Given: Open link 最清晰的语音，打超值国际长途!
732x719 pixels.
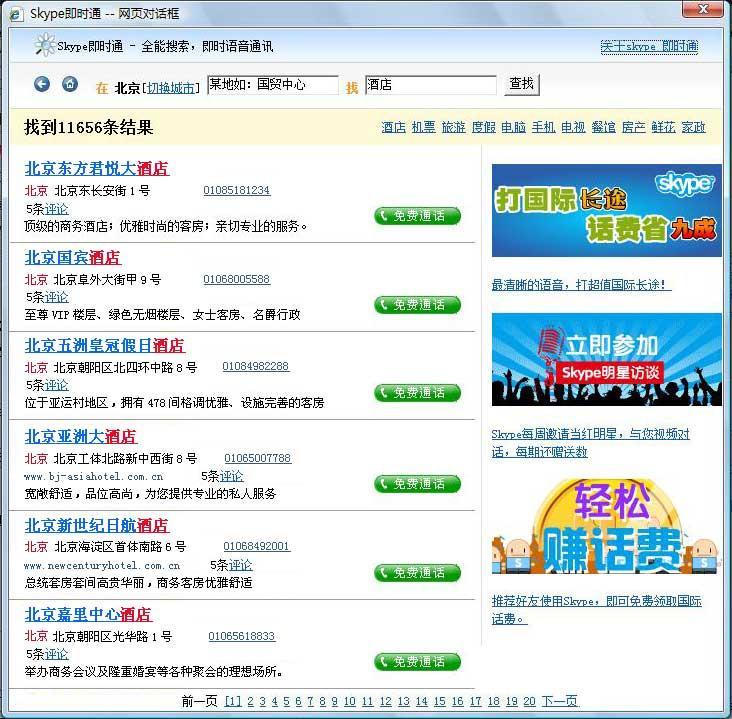Looking at the screenshot, I should [x=582, y=284].
